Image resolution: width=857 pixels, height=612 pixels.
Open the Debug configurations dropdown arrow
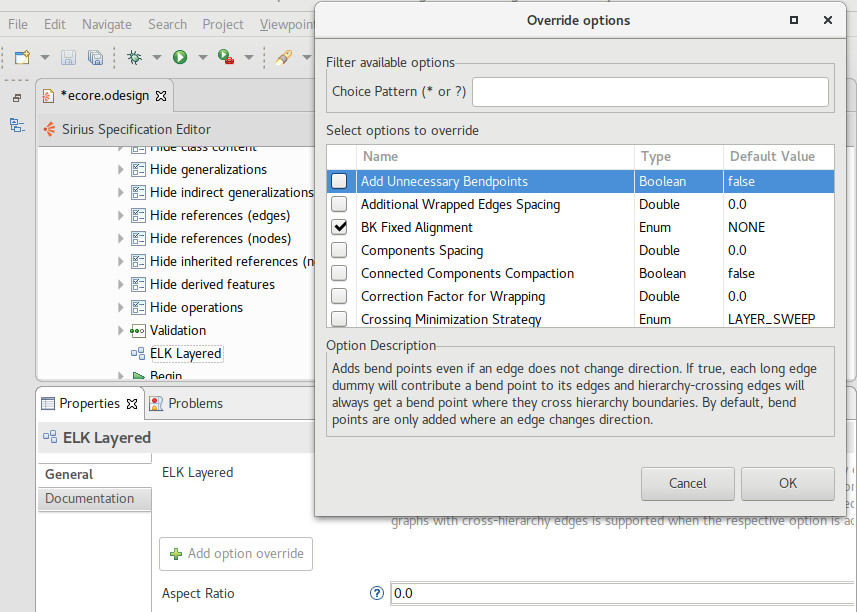(157, 57)
